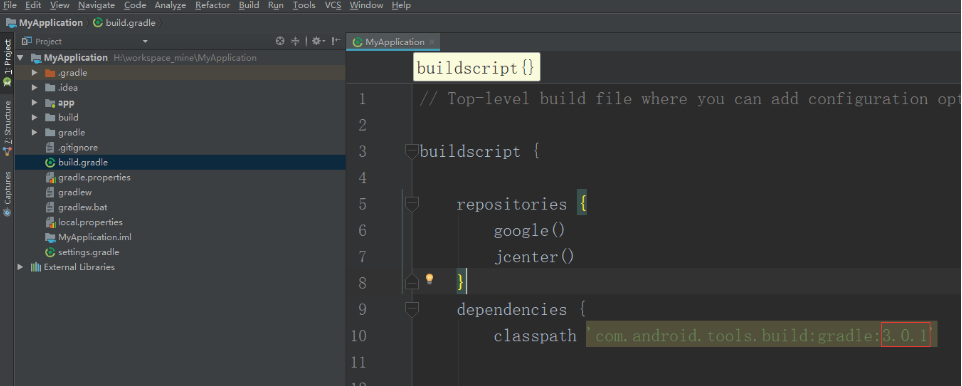962x386 pixels.
Task: Click the MyApplication breadcrumb folder icon
Action: [11, 23]
